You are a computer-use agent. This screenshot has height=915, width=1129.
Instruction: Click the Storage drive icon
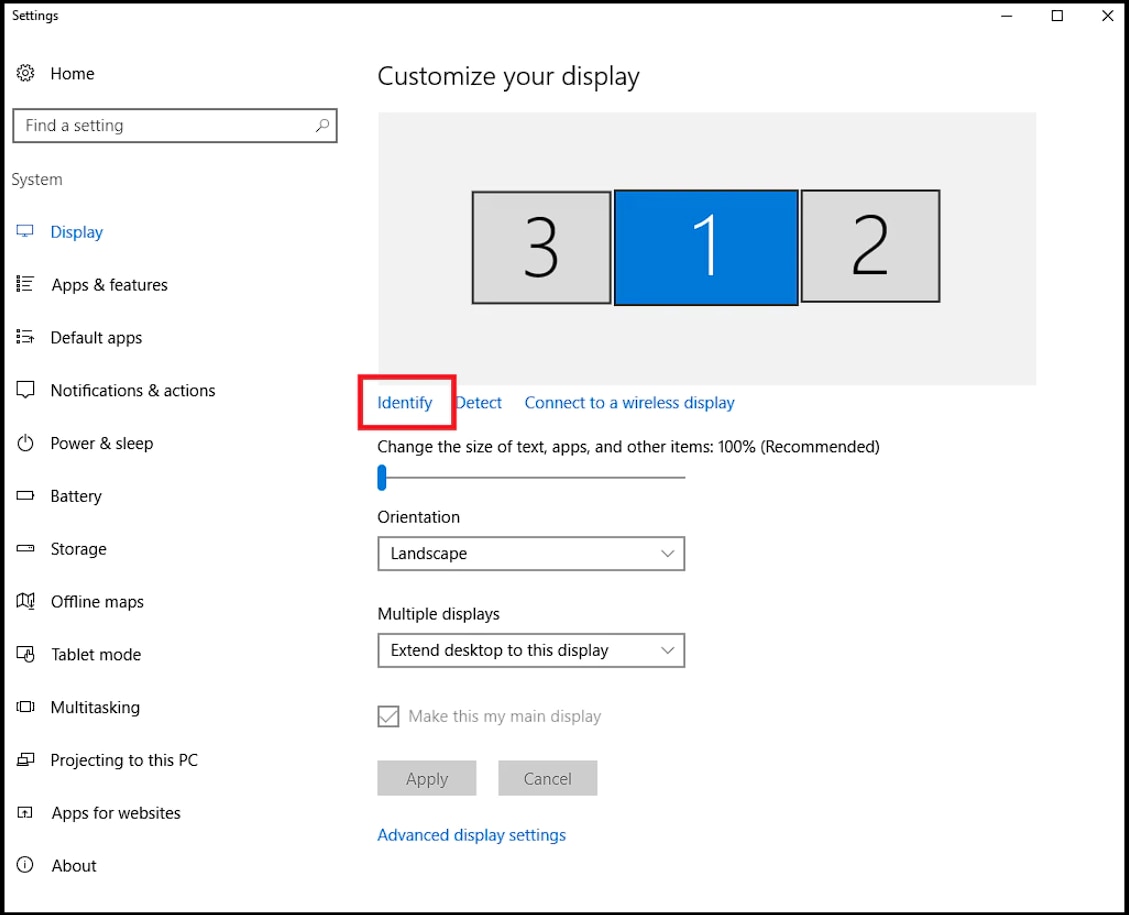pos(25,548)
